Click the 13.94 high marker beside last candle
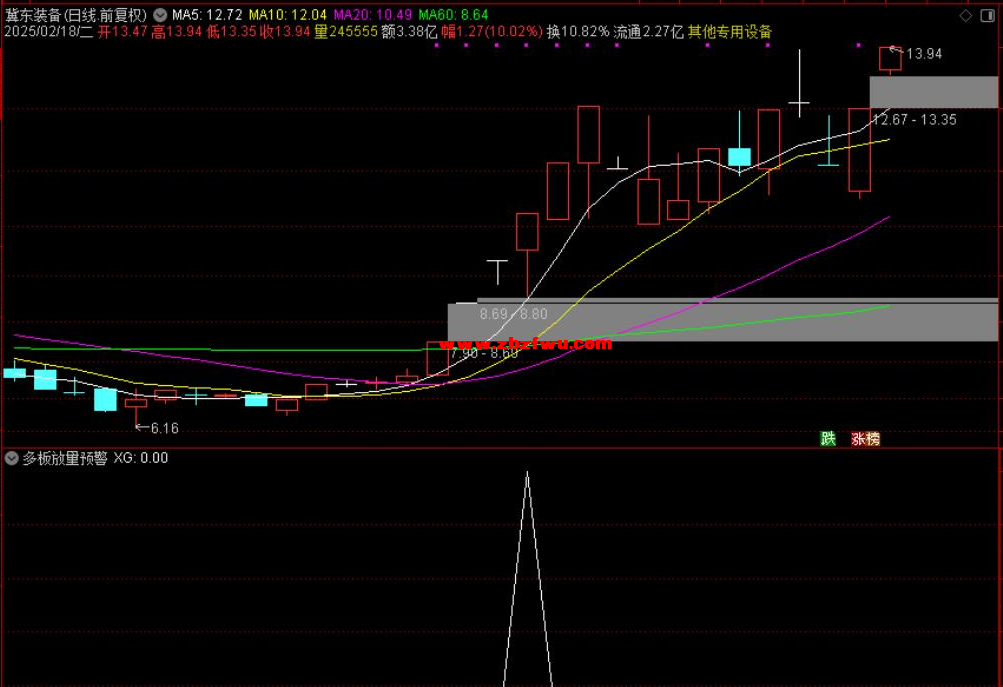Screen dimensions: 1003x687 [924, 54]
